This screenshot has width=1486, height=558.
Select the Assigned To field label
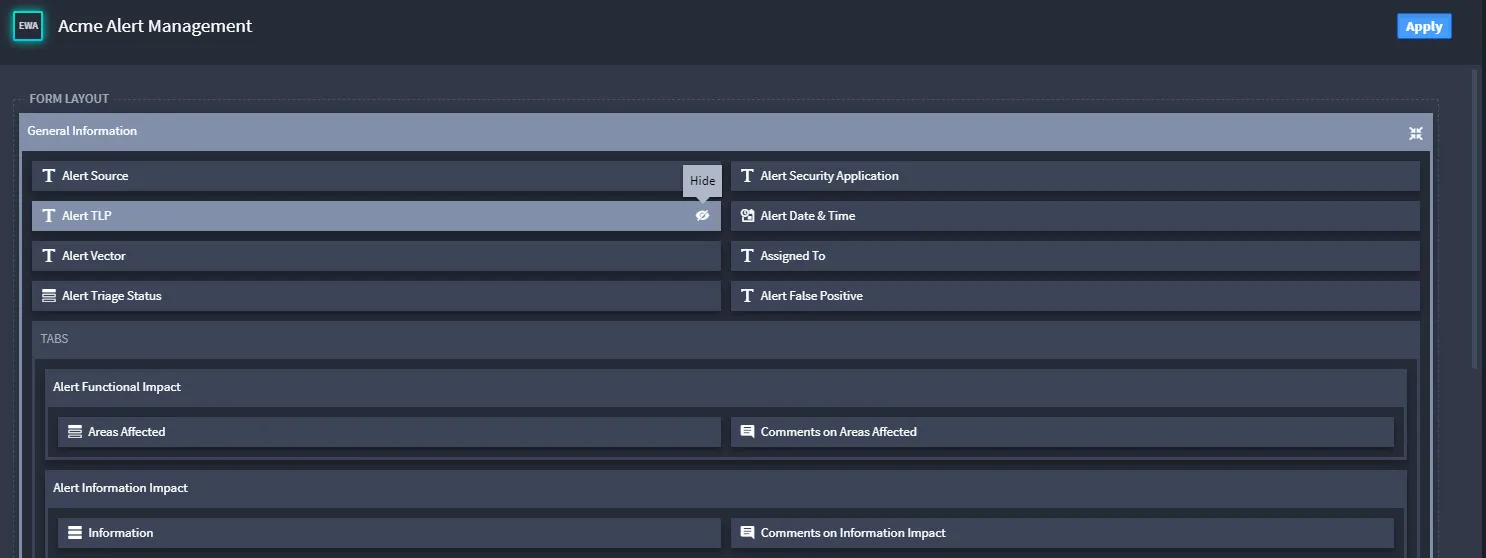click(x=793, y=256)
